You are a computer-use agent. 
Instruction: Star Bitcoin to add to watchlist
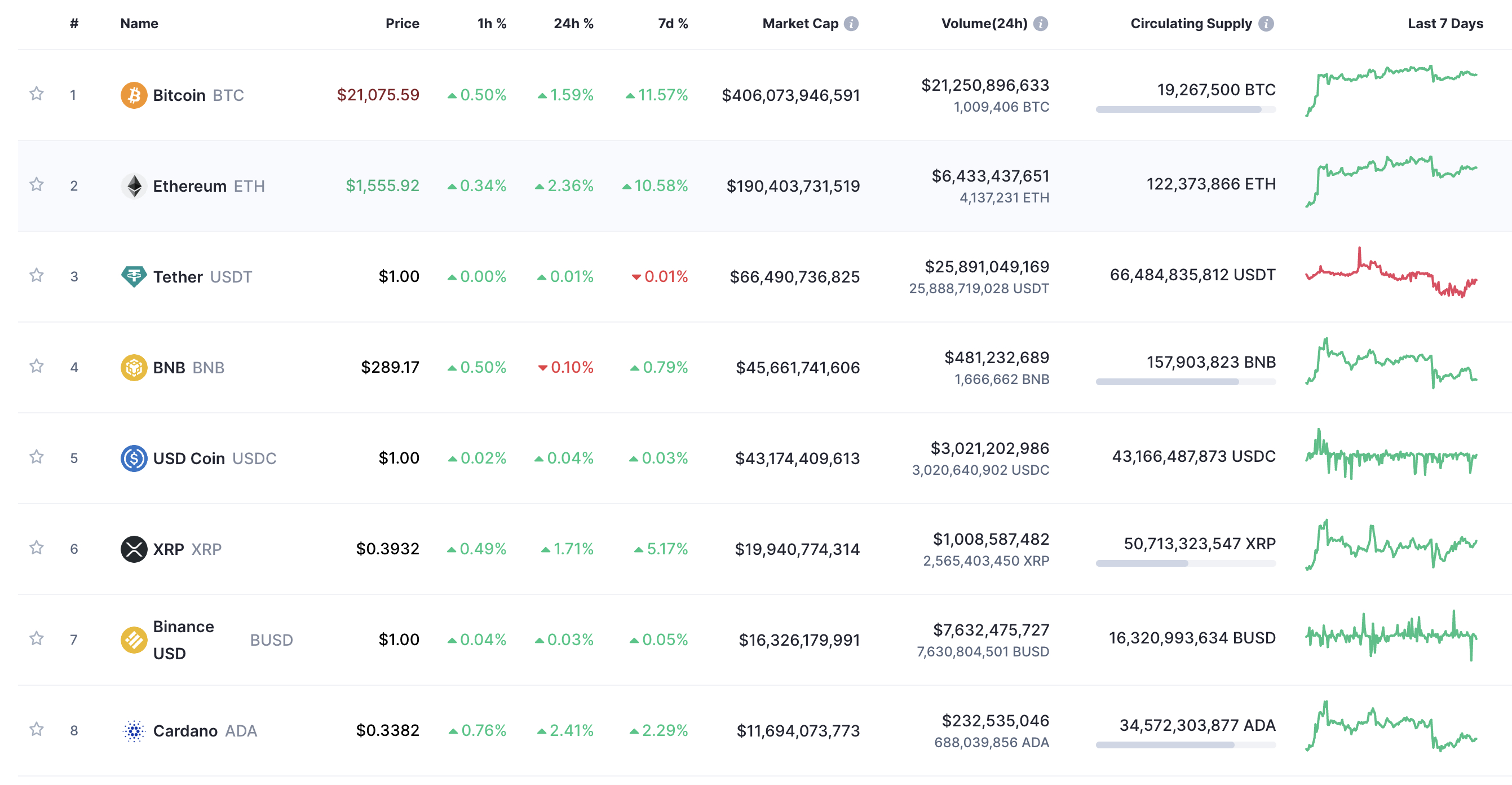[x=37, y=94]
